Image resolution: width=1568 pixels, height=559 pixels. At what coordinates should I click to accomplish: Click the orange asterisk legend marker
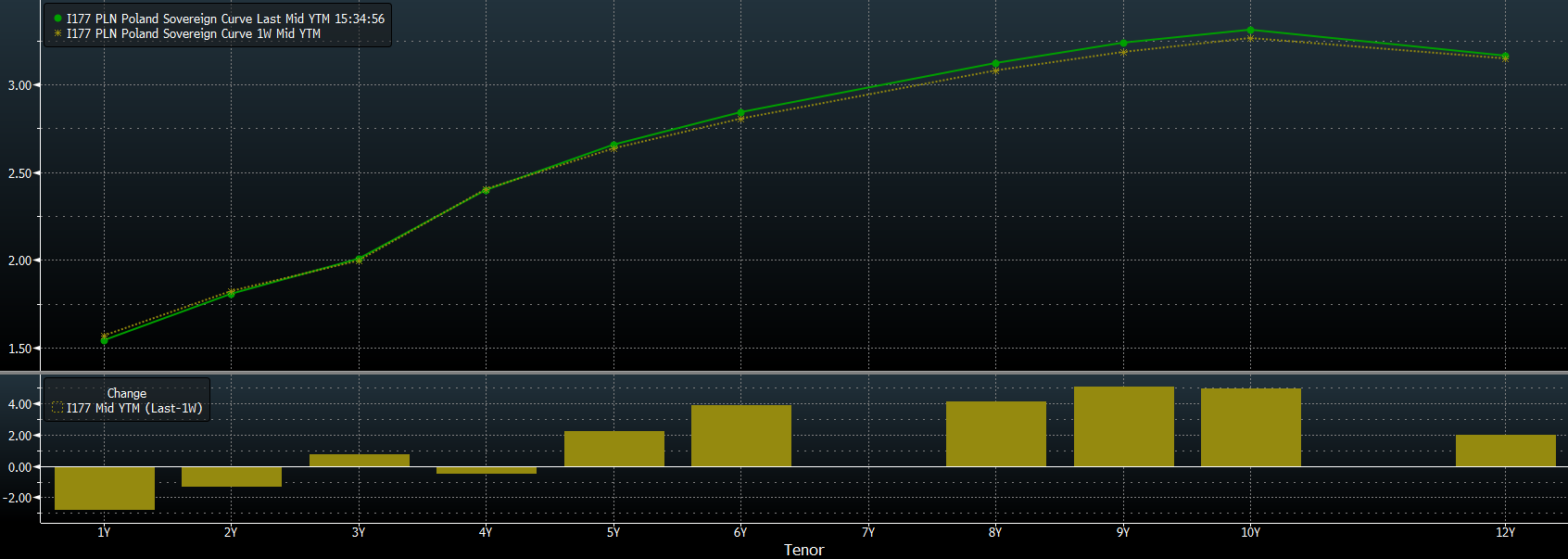click(57, 33)
